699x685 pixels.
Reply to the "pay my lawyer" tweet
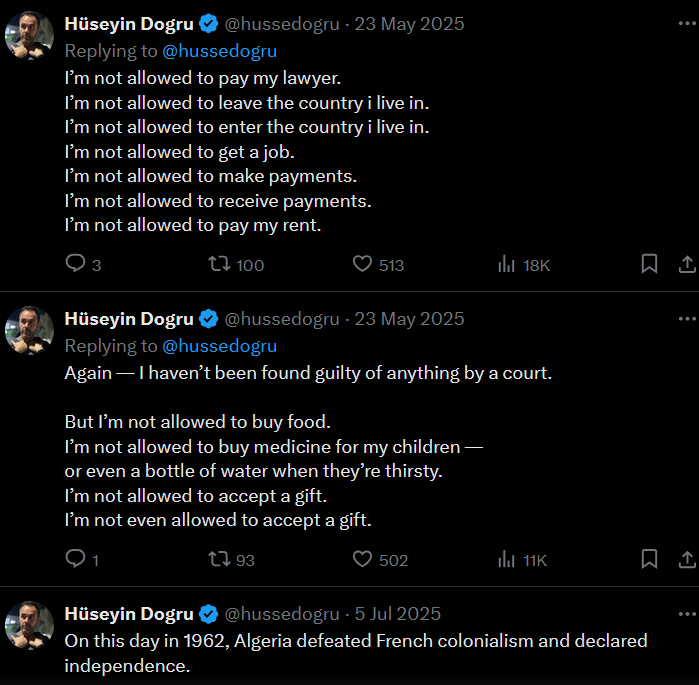76,264
